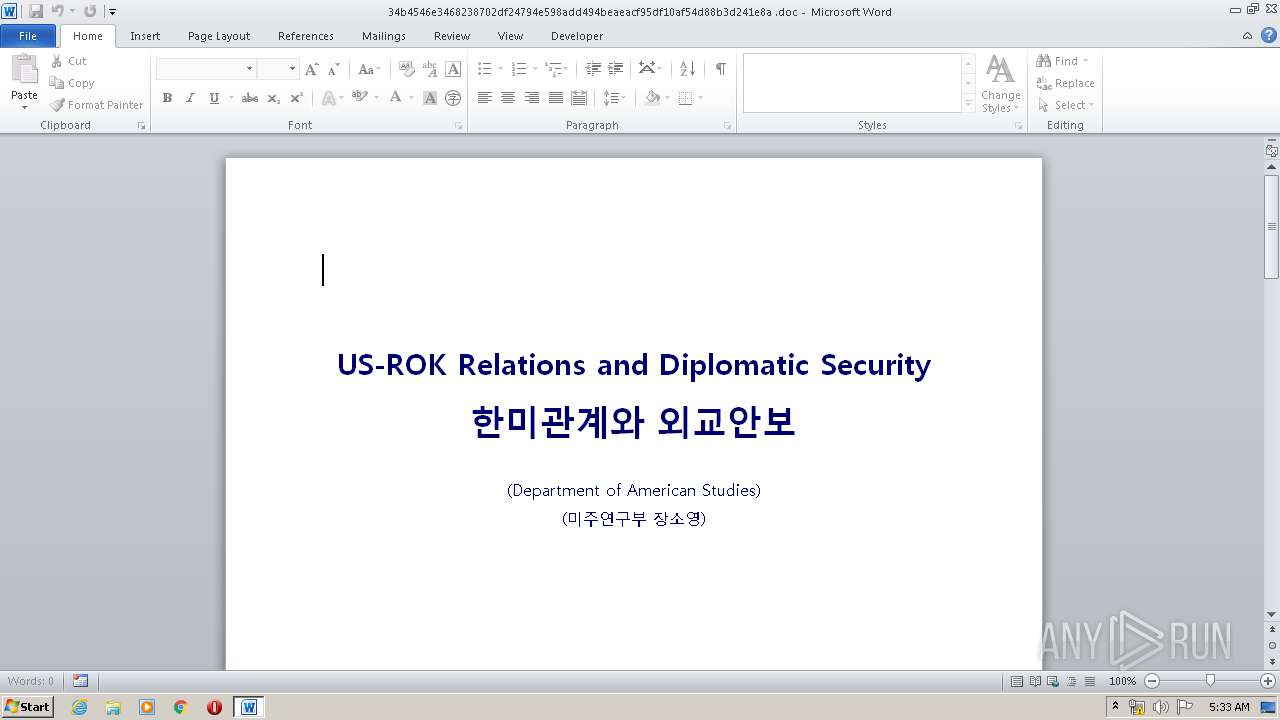
Task: Switch to the Mailings tab
Action: [384, 36]
